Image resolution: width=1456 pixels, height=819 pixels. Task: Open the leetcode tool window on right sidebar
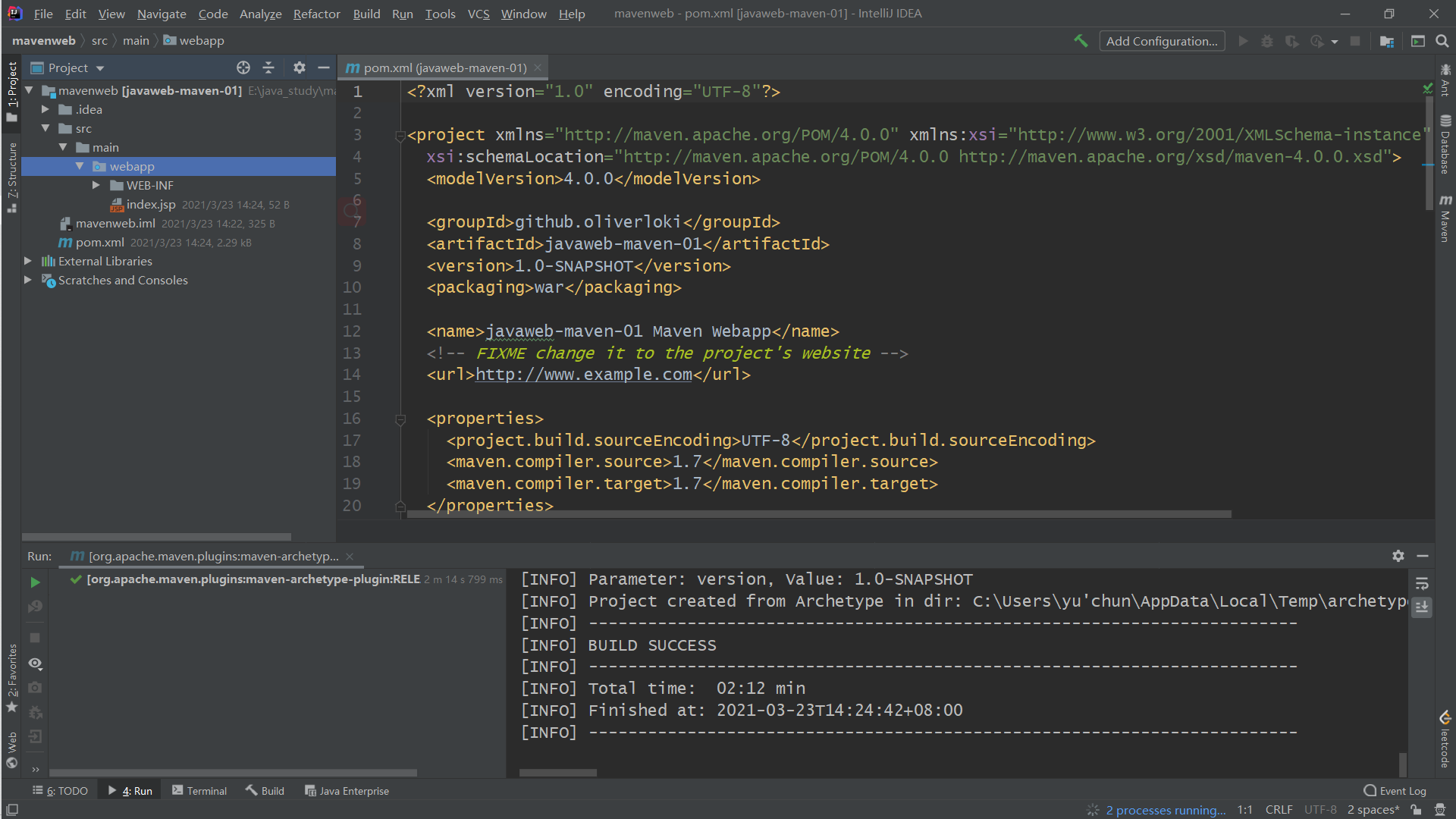click(1445, 740)
